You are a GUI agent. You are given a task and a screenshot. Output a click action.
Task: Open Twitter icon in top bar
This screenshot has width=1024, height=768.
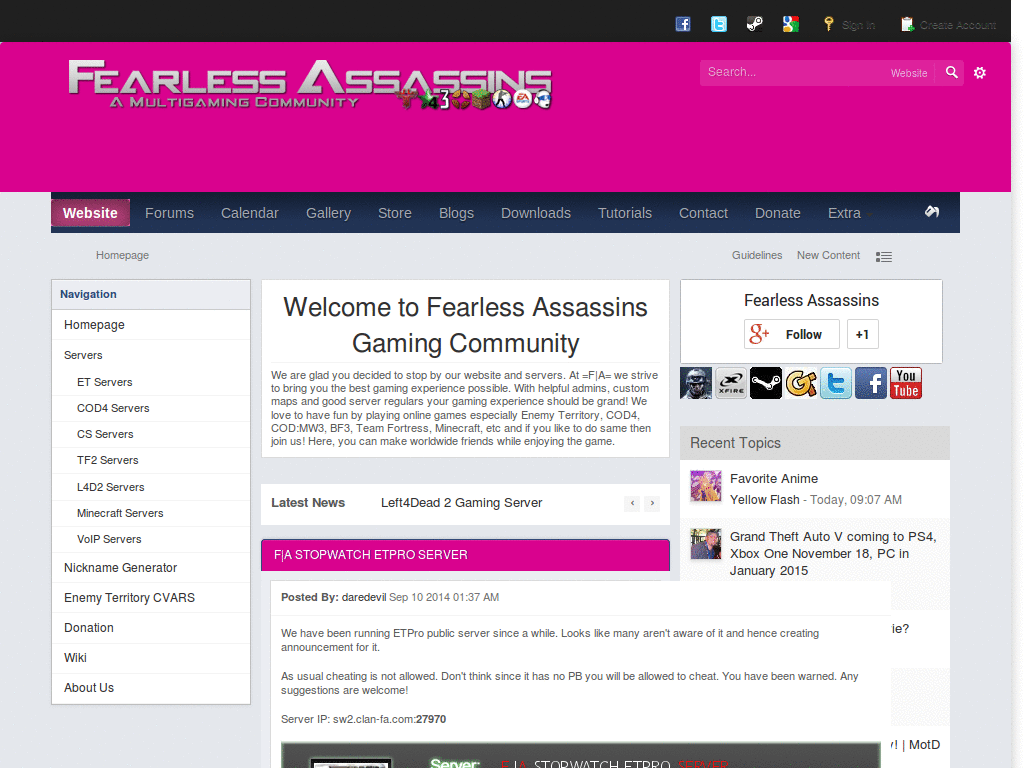point(718,24)
